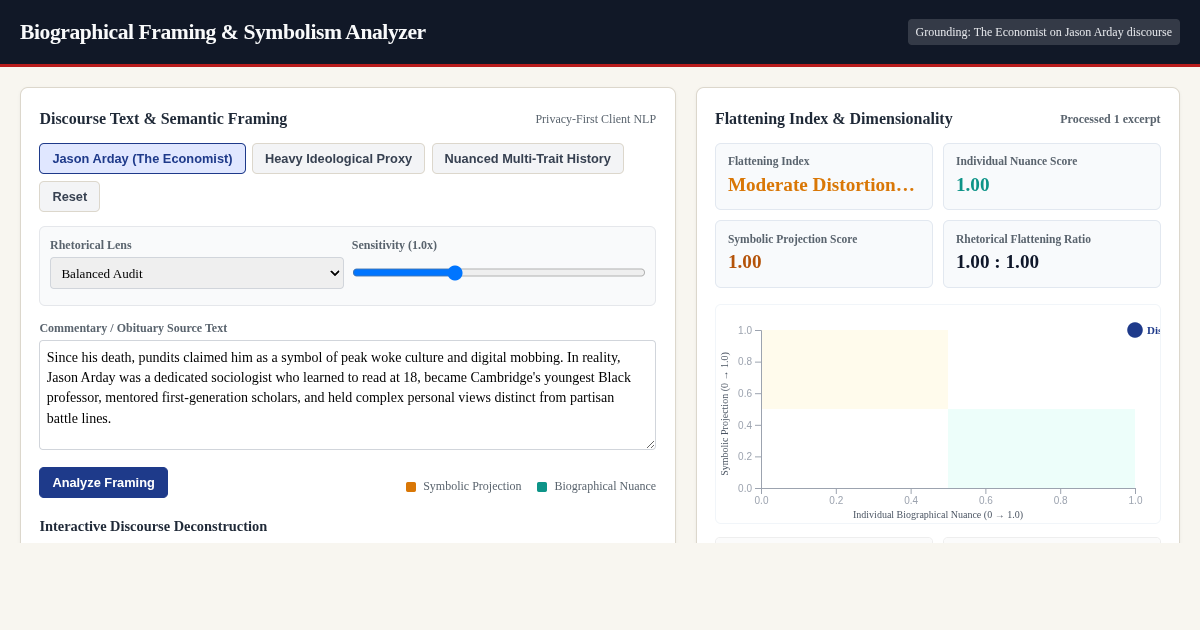Click the Moderate Distortion value

point(821,185)
